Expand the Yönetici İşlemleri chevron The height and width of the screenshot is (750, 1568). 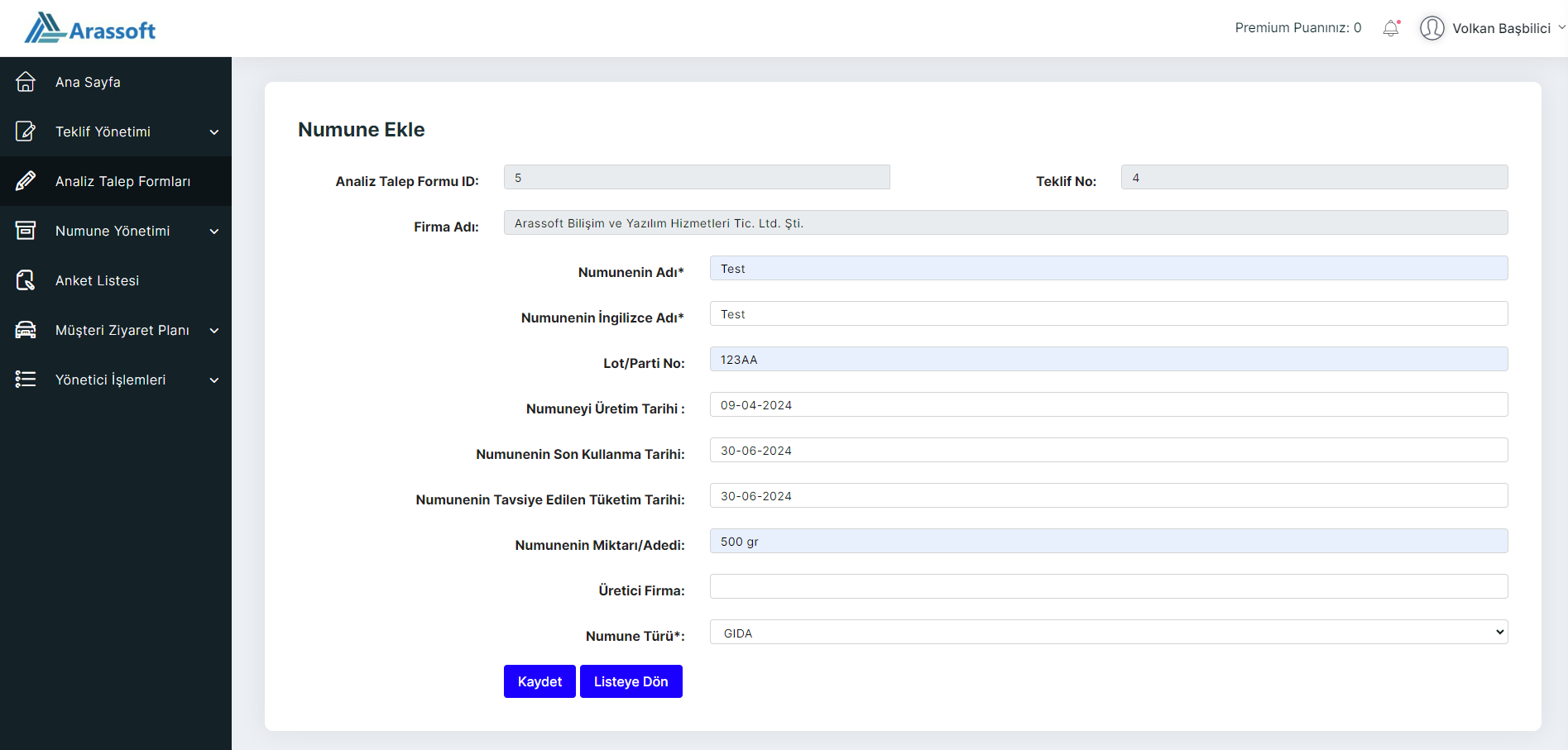tap(214, 380)
